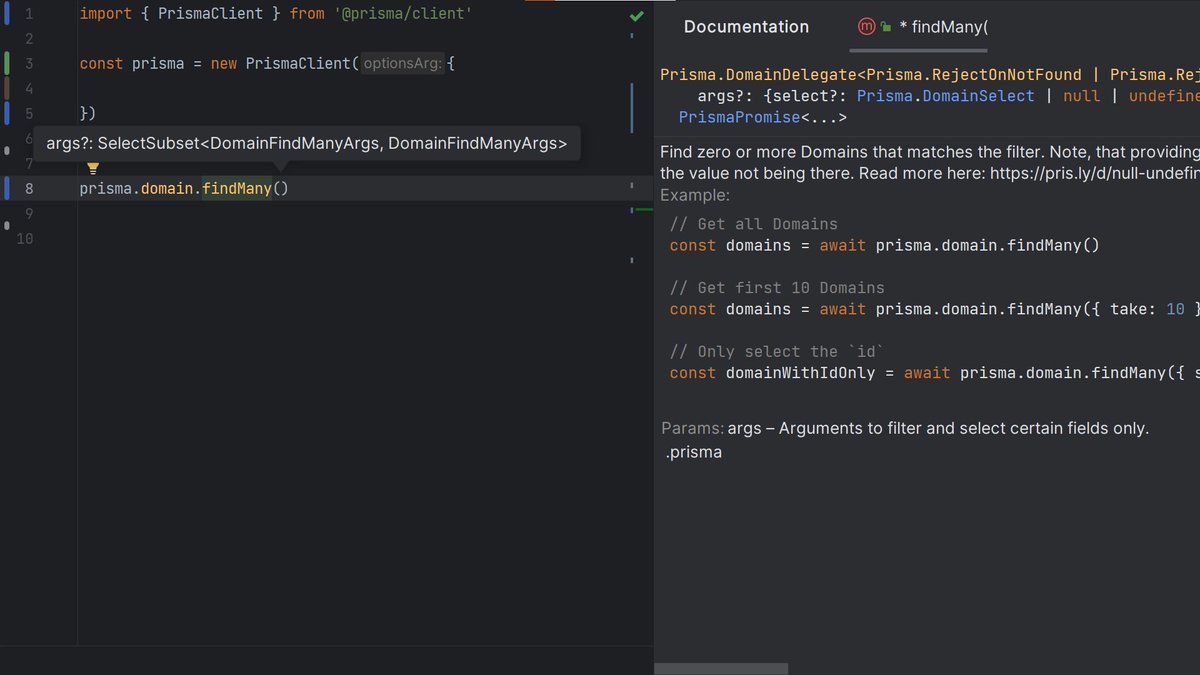The image size is (1200, 675).
Task: Click the findMany call on line 8
Action: [x=237, y=188]
